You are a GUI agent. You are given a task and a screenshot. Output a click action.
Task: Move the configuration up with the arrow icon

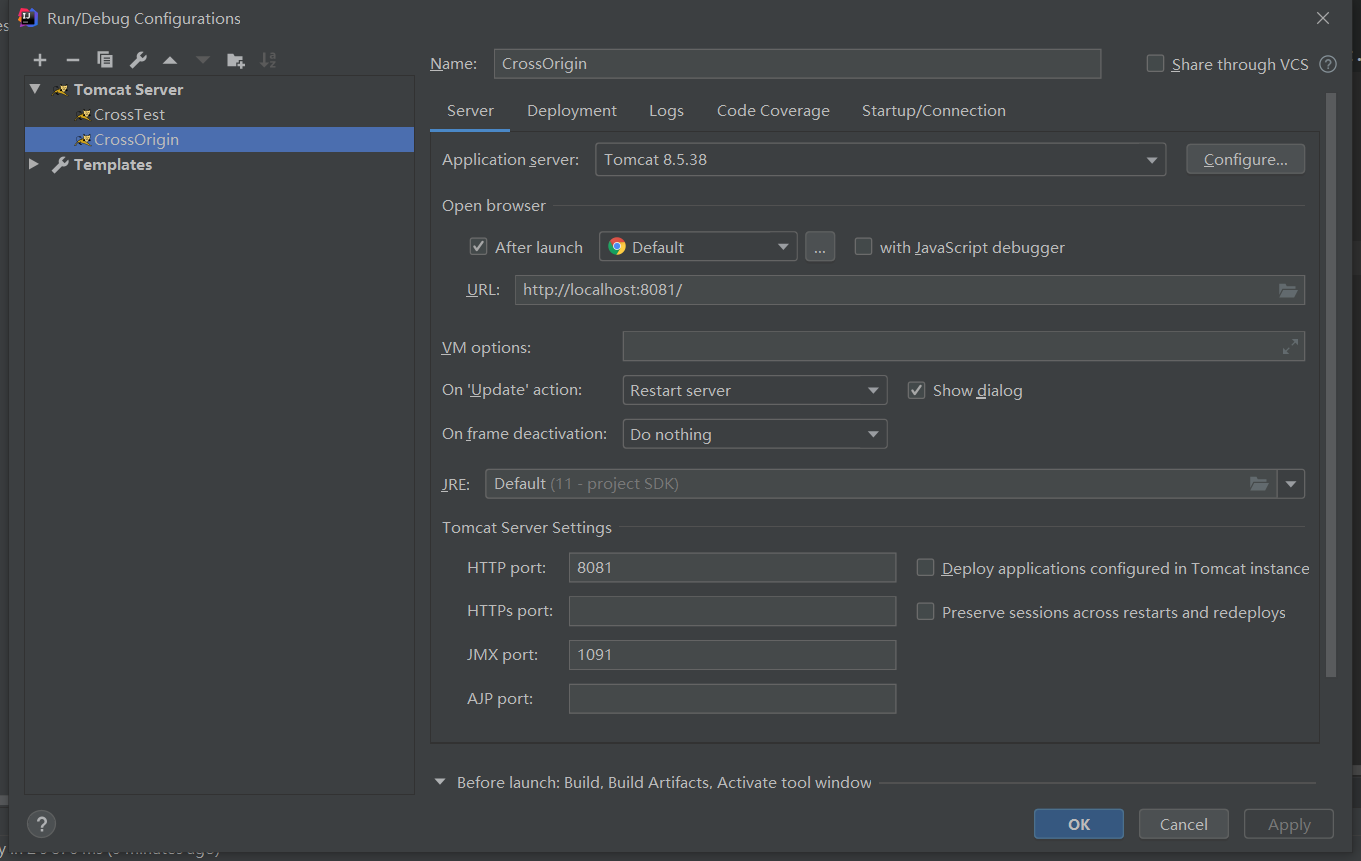pos(170,60)
